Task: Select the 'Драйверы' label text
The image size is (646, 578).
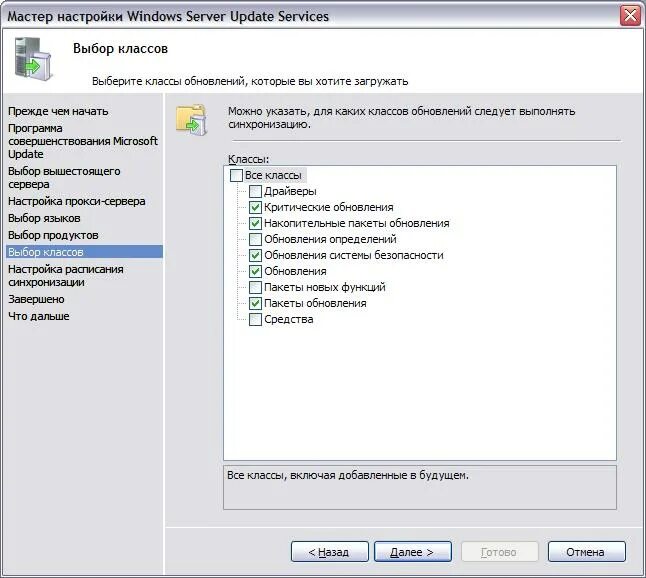Action: tap(290, 191)
